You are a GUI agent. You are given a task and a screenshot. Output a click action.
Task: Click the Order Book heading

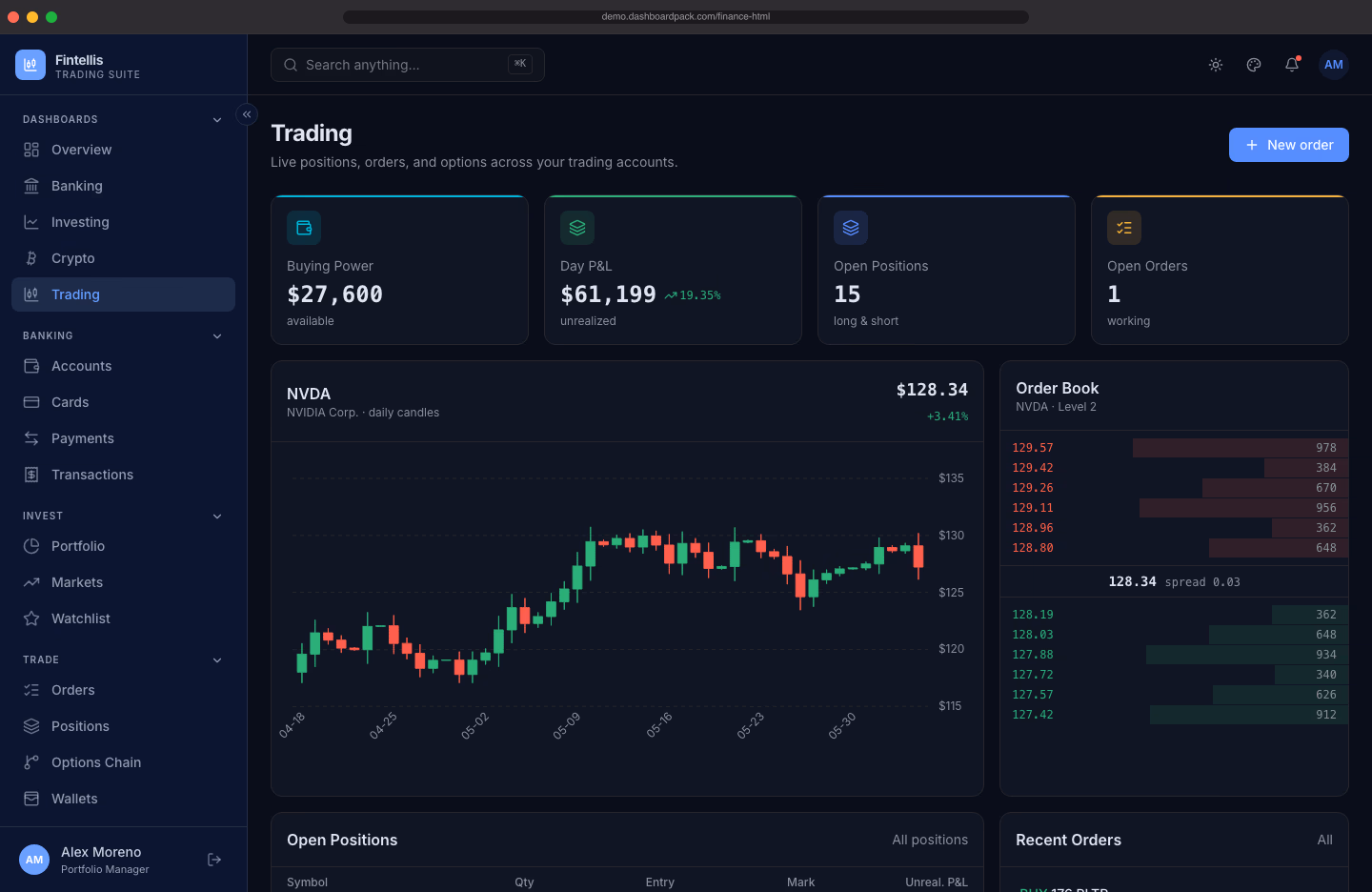pos(1057,388)
